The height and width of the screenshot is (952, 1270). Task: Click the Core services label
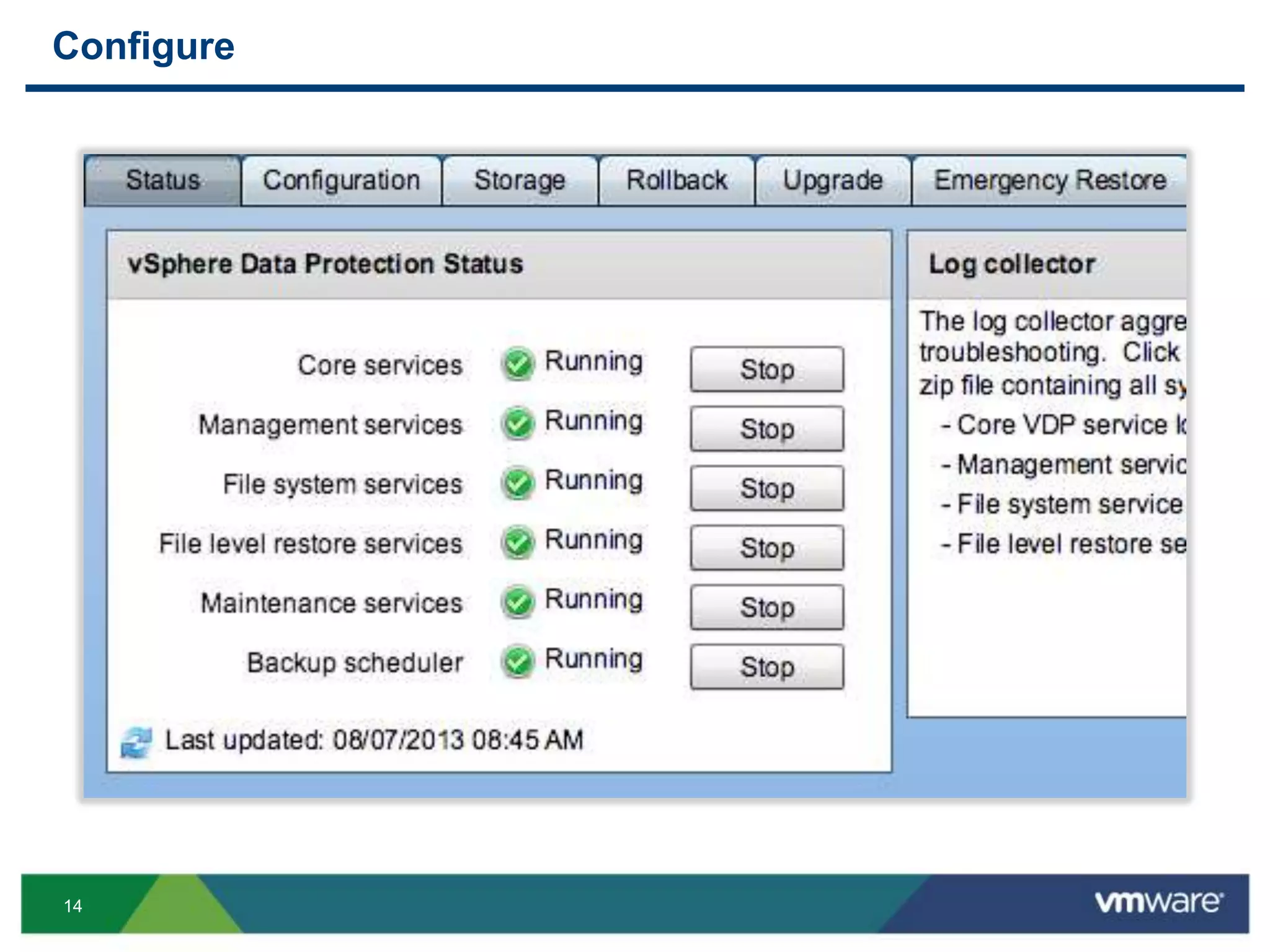380,365
